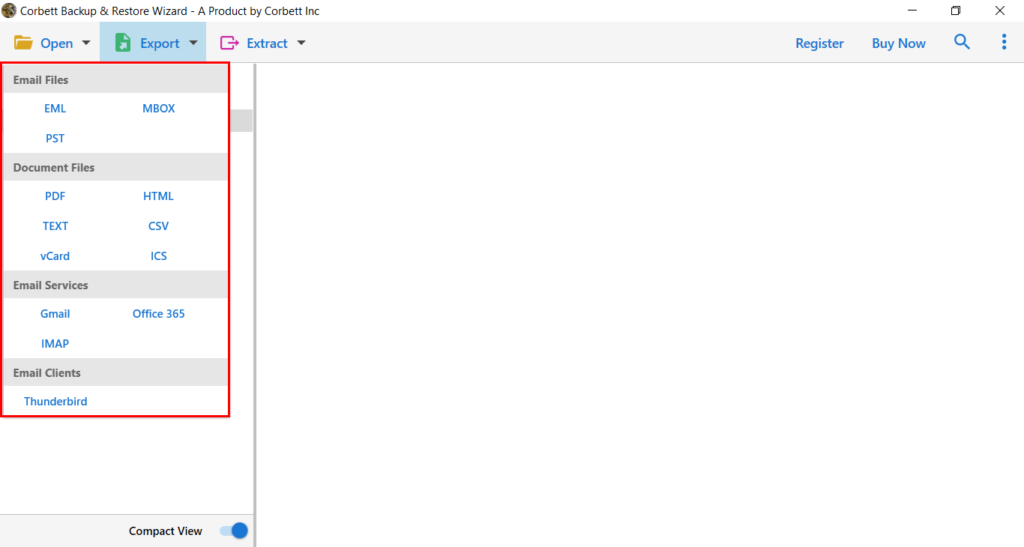Open the search magnifier icon
This screenshot has height=547, width=1024.
tap(961, 42)
